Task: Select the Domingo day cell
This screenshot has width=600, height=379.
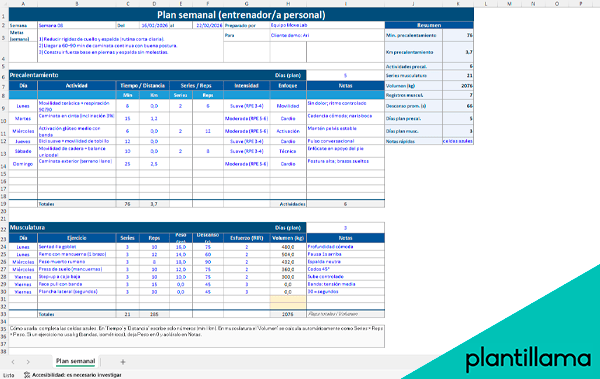Action: pyautogui.click(x=23, y=164)
